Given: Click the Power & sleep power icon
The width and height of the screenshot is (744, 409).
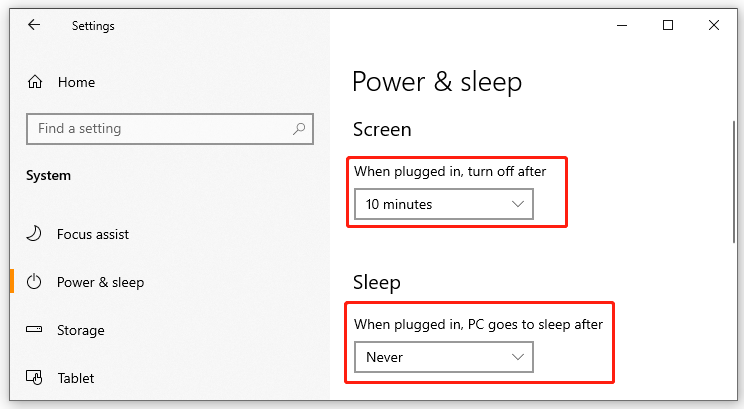Looking at the screenshot, I should [35, 282].
